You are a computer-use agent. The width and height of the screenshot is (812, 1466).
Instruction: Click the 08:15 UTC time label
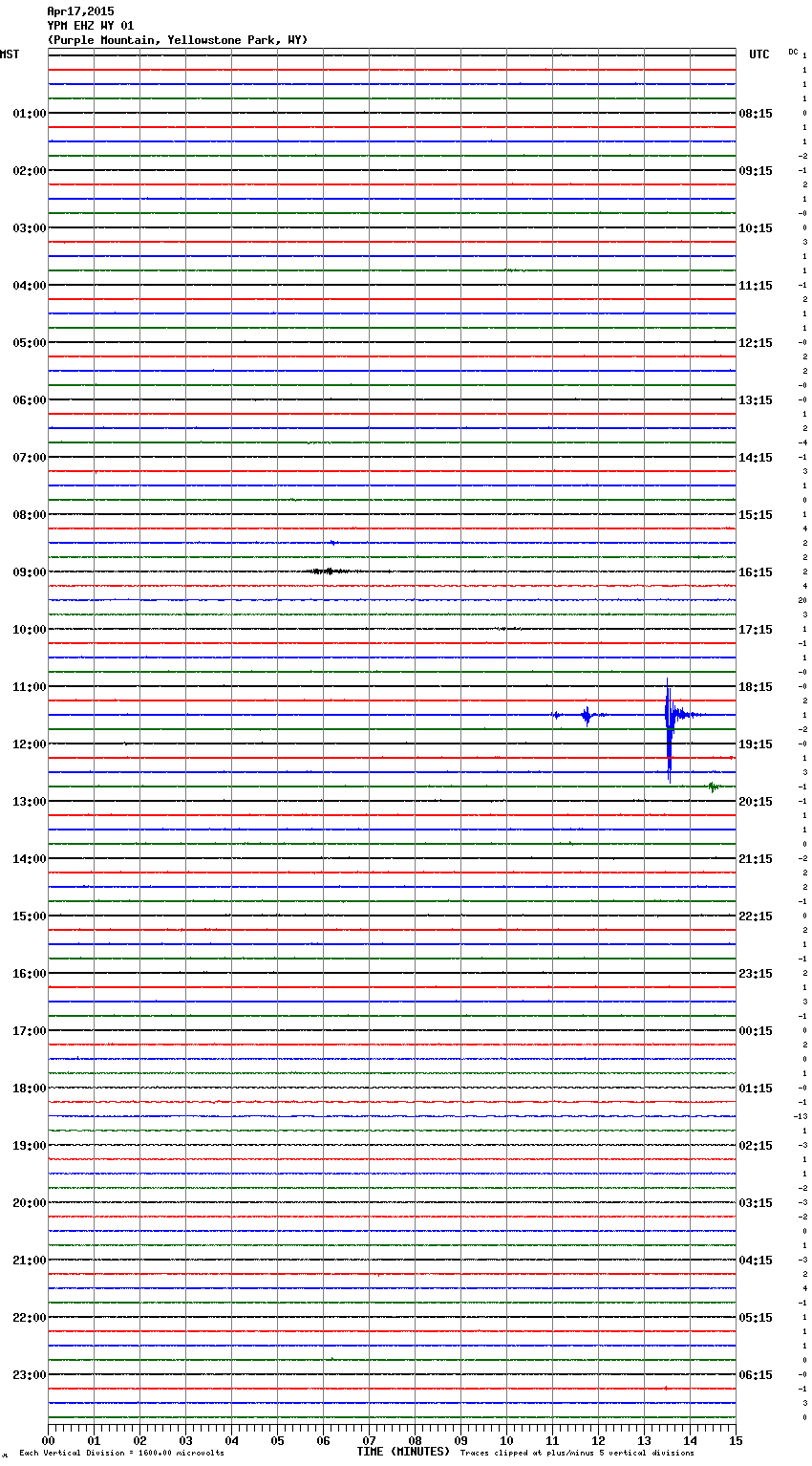tap(756, 114)
